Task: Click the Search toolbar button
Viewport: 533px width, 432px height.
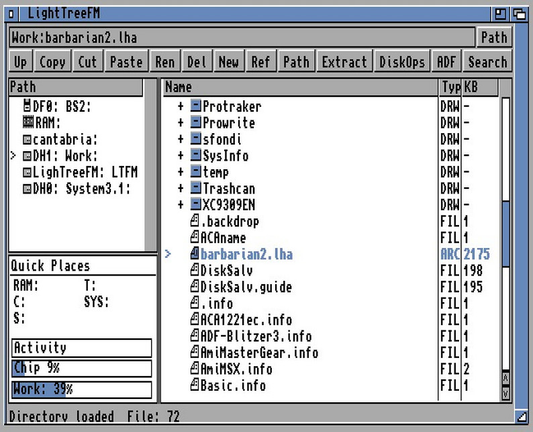Action: click(487, 62)
